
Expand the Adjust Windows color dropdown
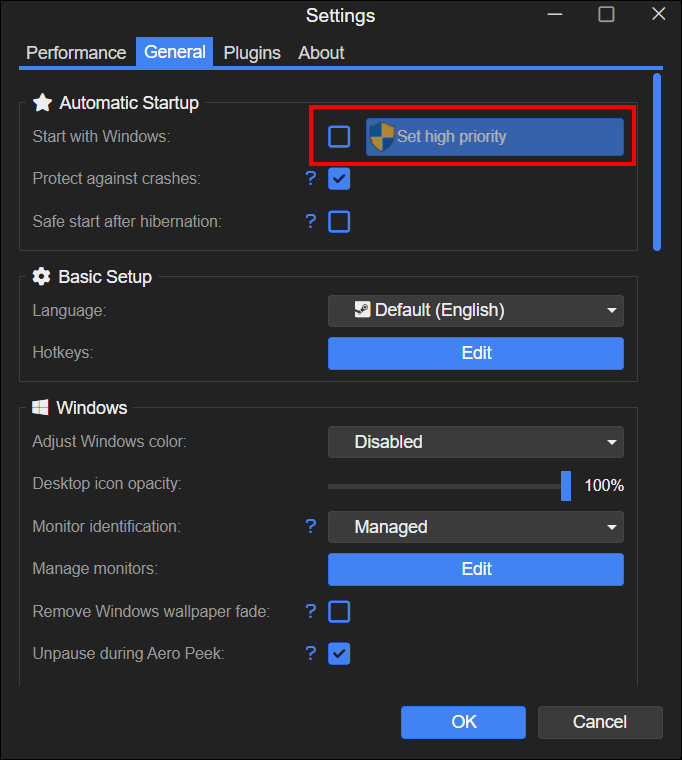476,442
